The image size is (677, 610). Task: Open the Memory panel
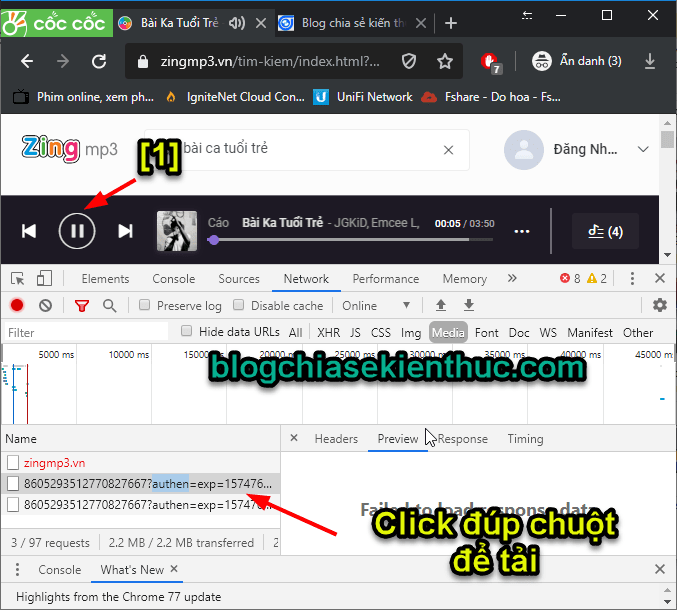click(465, 279)
